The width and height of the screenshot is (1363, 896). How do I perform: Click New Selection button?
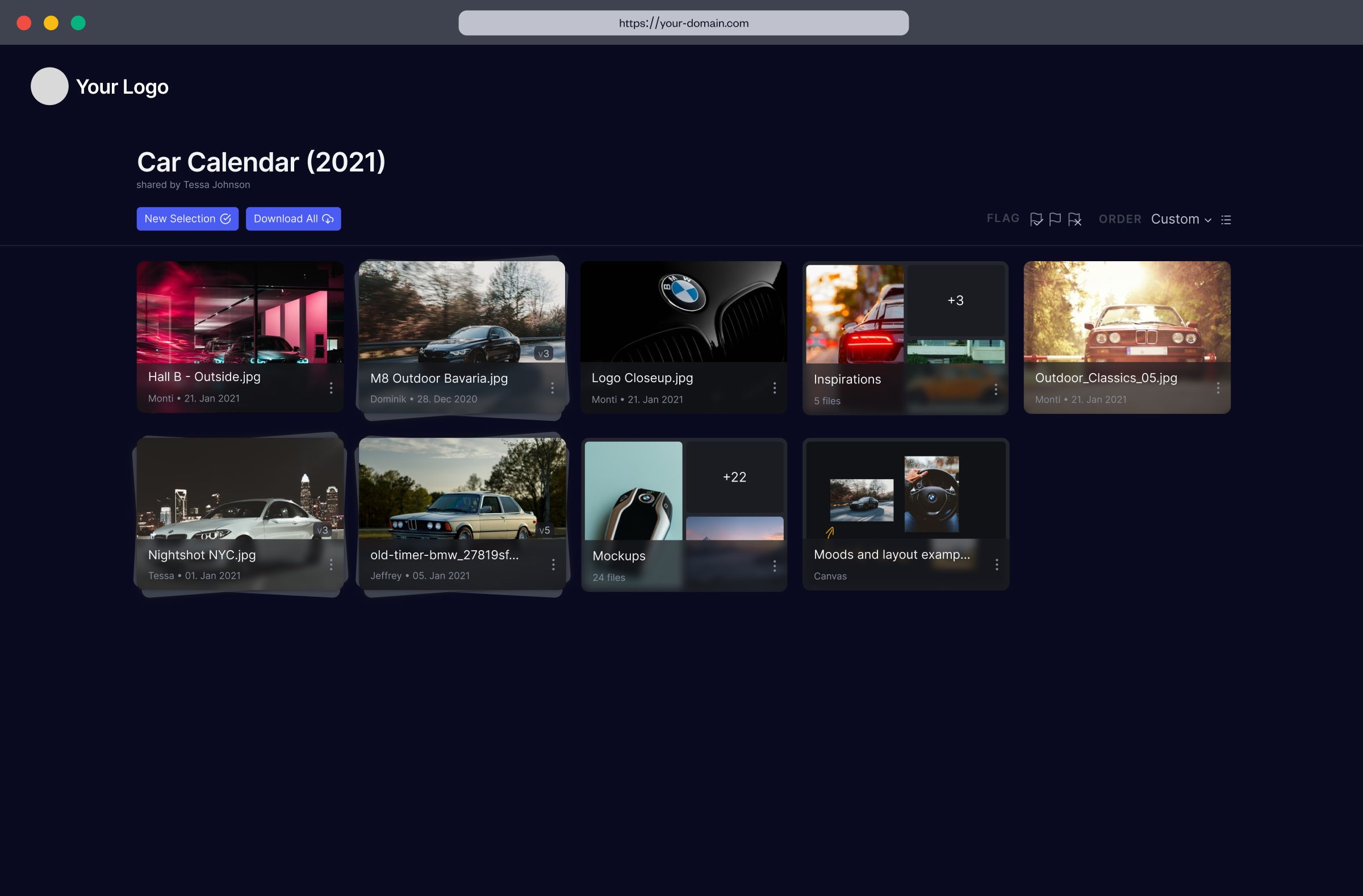point(187,219)
